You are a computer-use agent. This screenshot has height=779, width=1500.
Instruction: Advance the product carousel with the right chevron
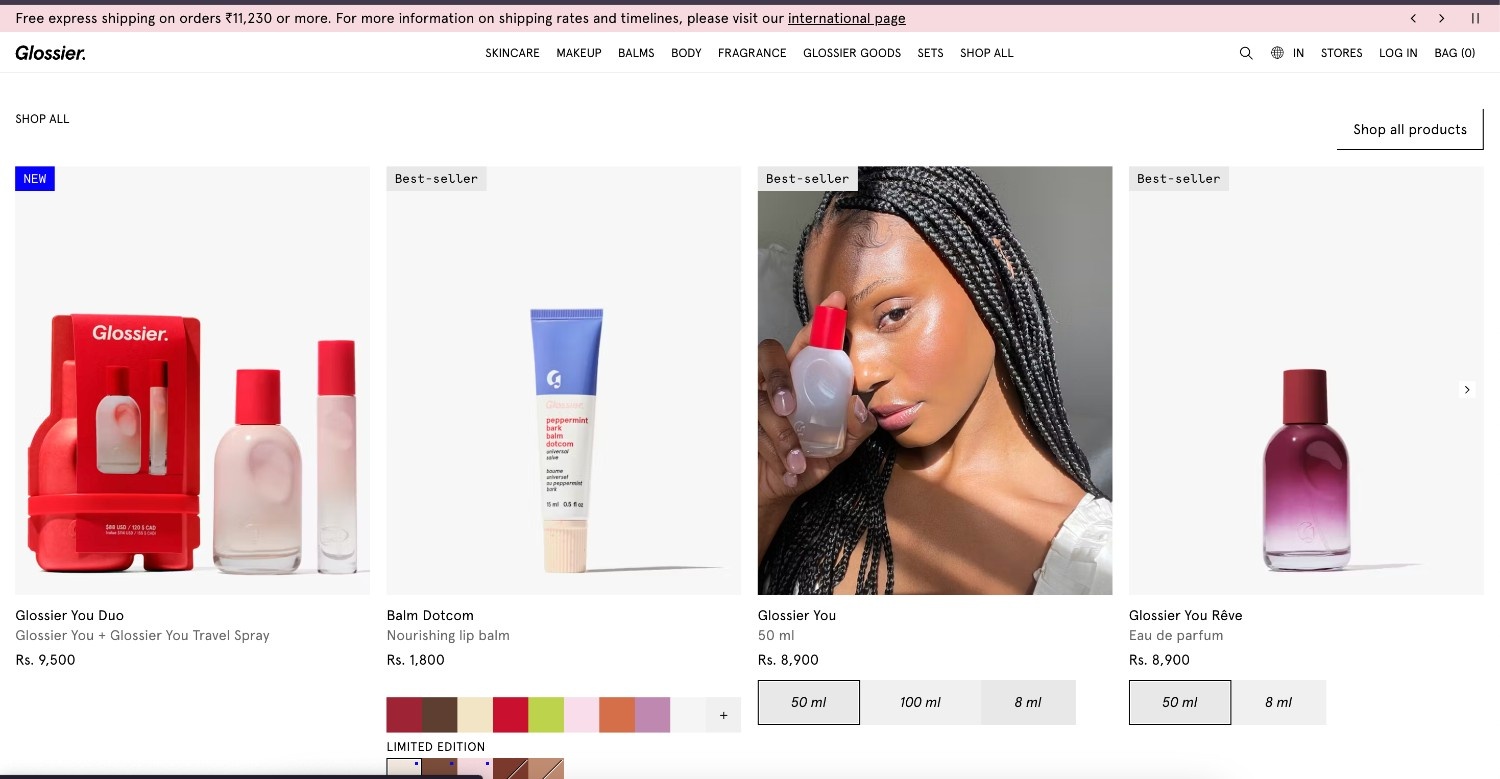click(x=1466, y=390)
